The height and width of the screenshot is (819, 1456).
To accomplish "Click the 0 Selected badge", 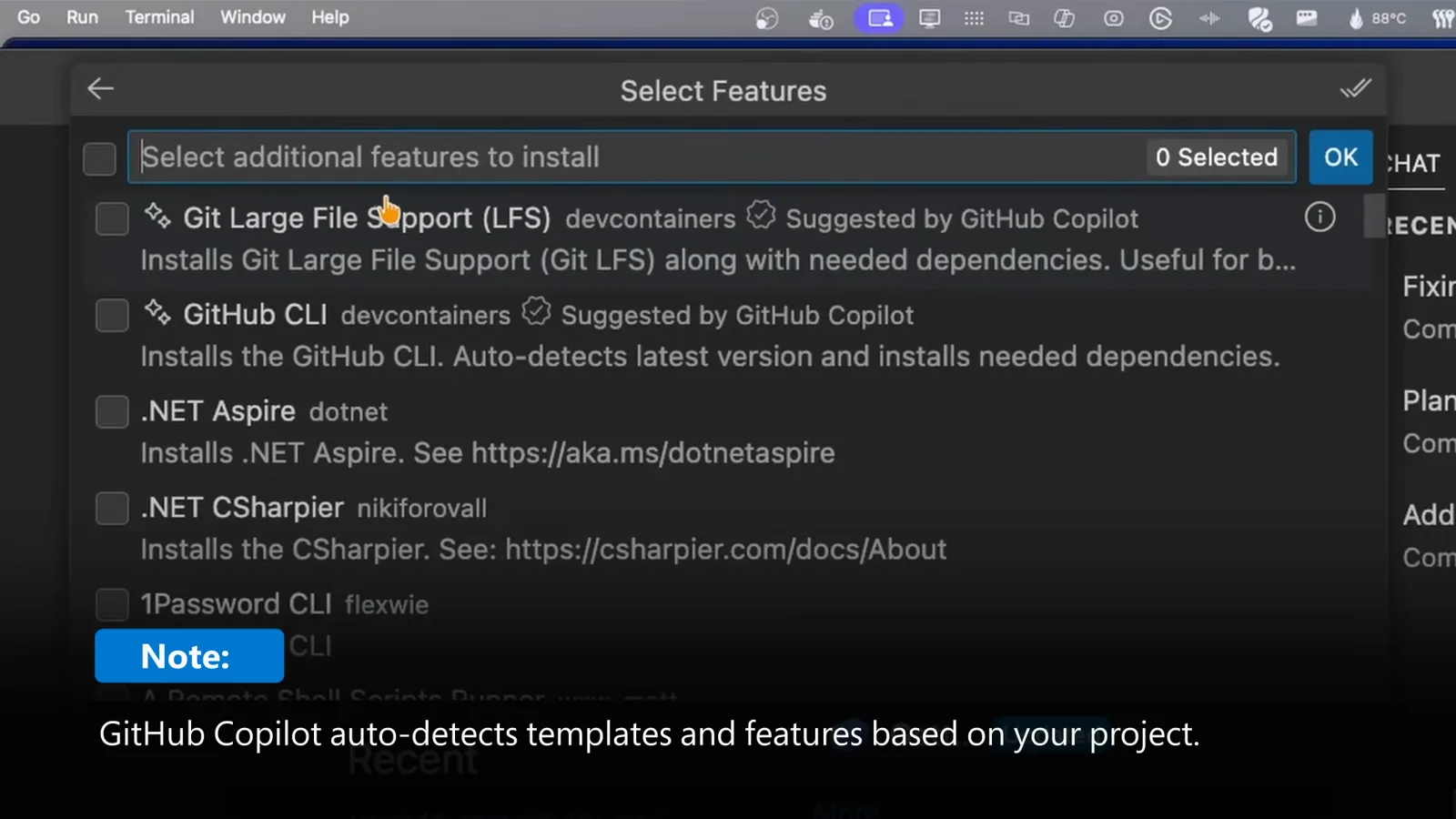I will 1216,157.
